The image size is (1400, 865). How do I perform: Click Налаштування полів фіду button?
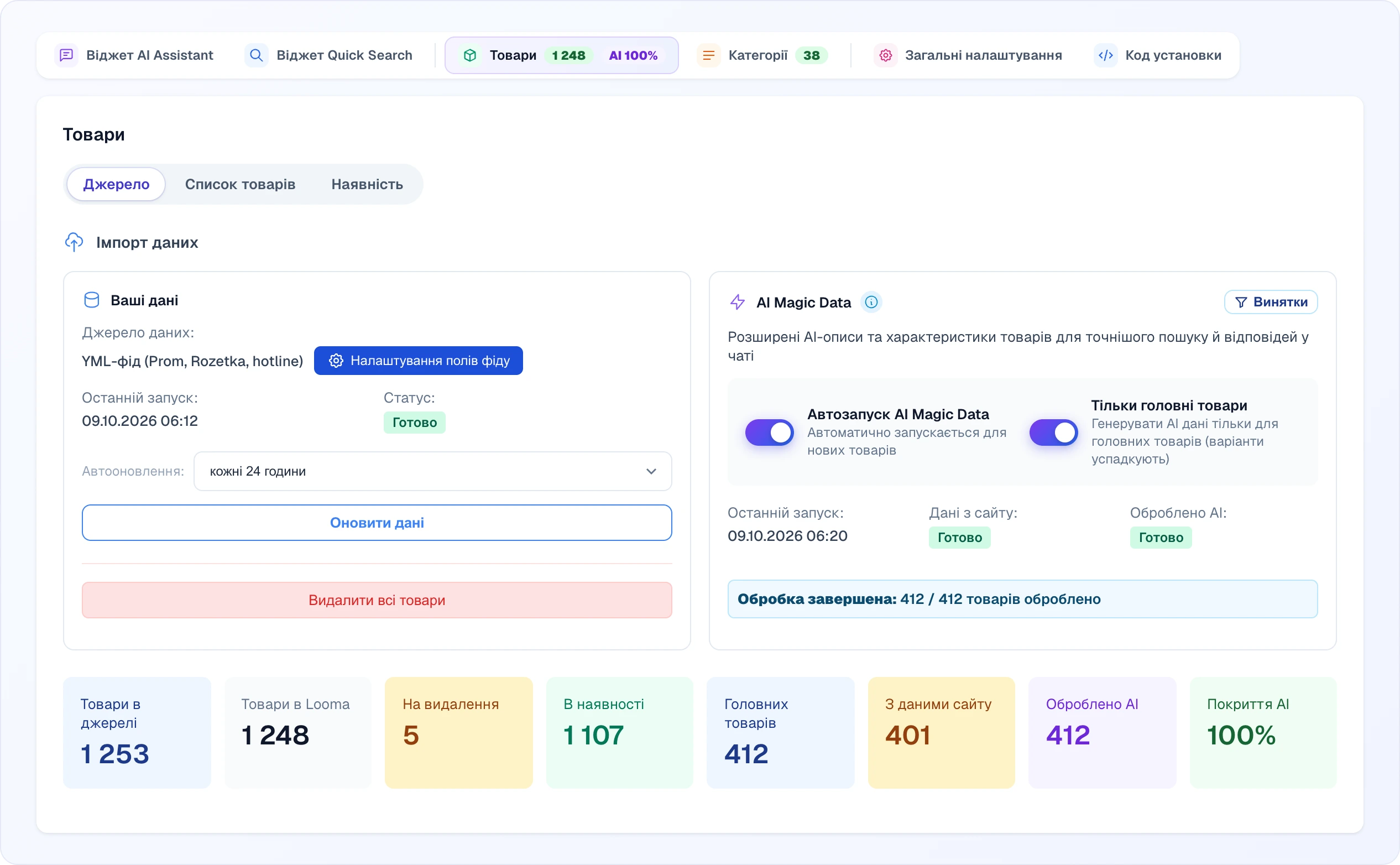[419, 361]
